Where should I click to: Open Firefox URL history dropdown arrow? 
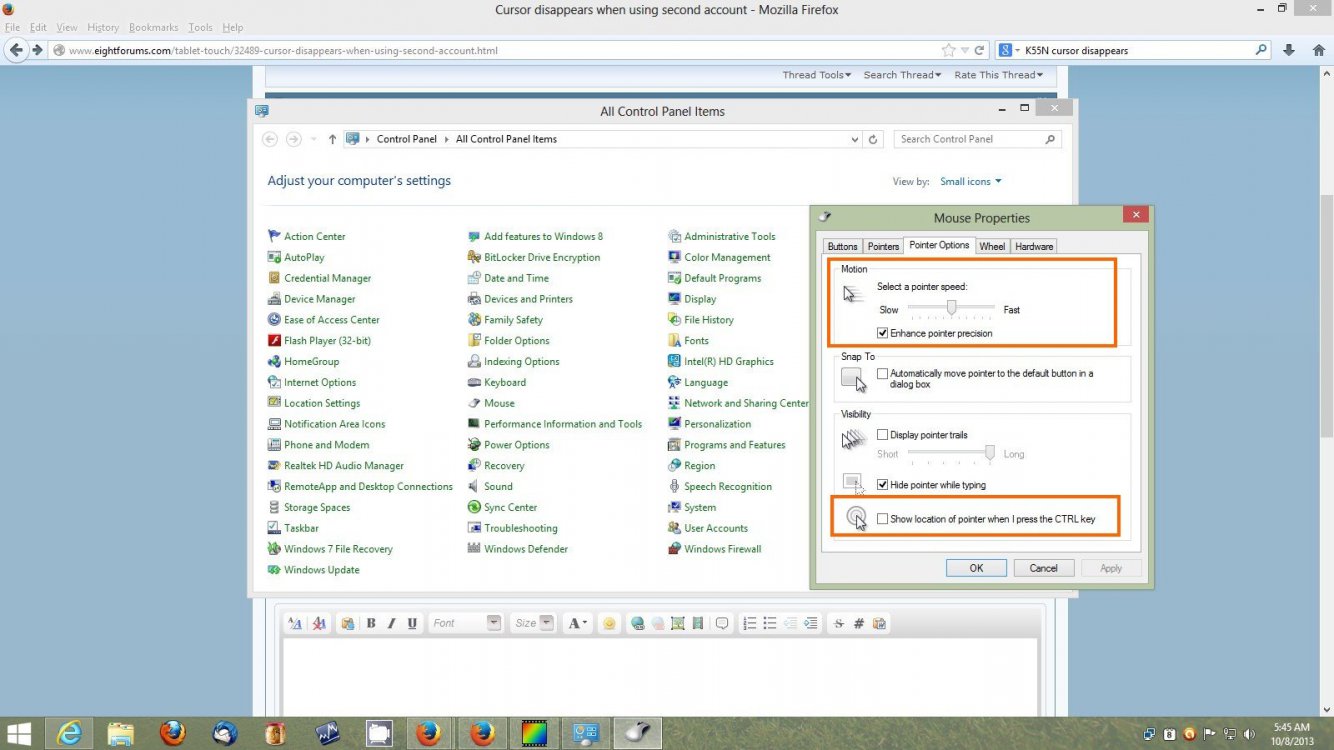[x=964, y=50]
